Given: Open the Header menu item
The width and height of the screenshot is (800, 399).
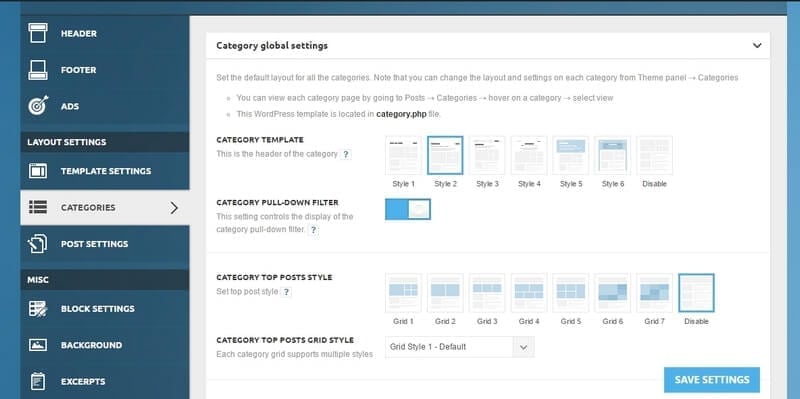Looking at the screenshot, I should click(x=105, y=33).
